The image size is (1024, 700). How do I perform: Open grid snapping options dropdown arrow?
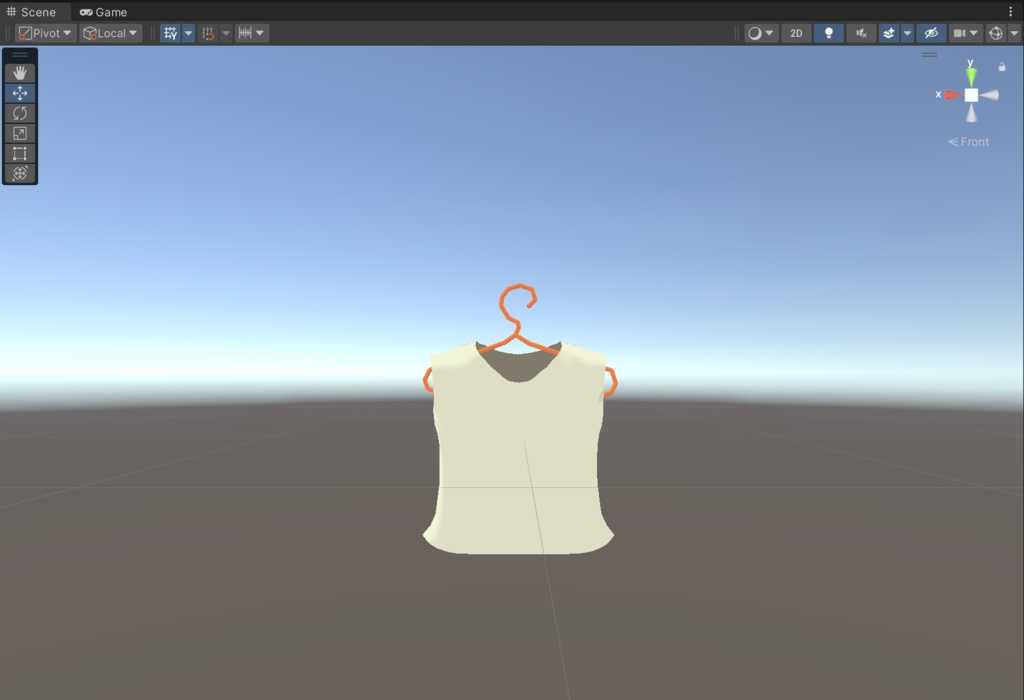click(225, 33)
